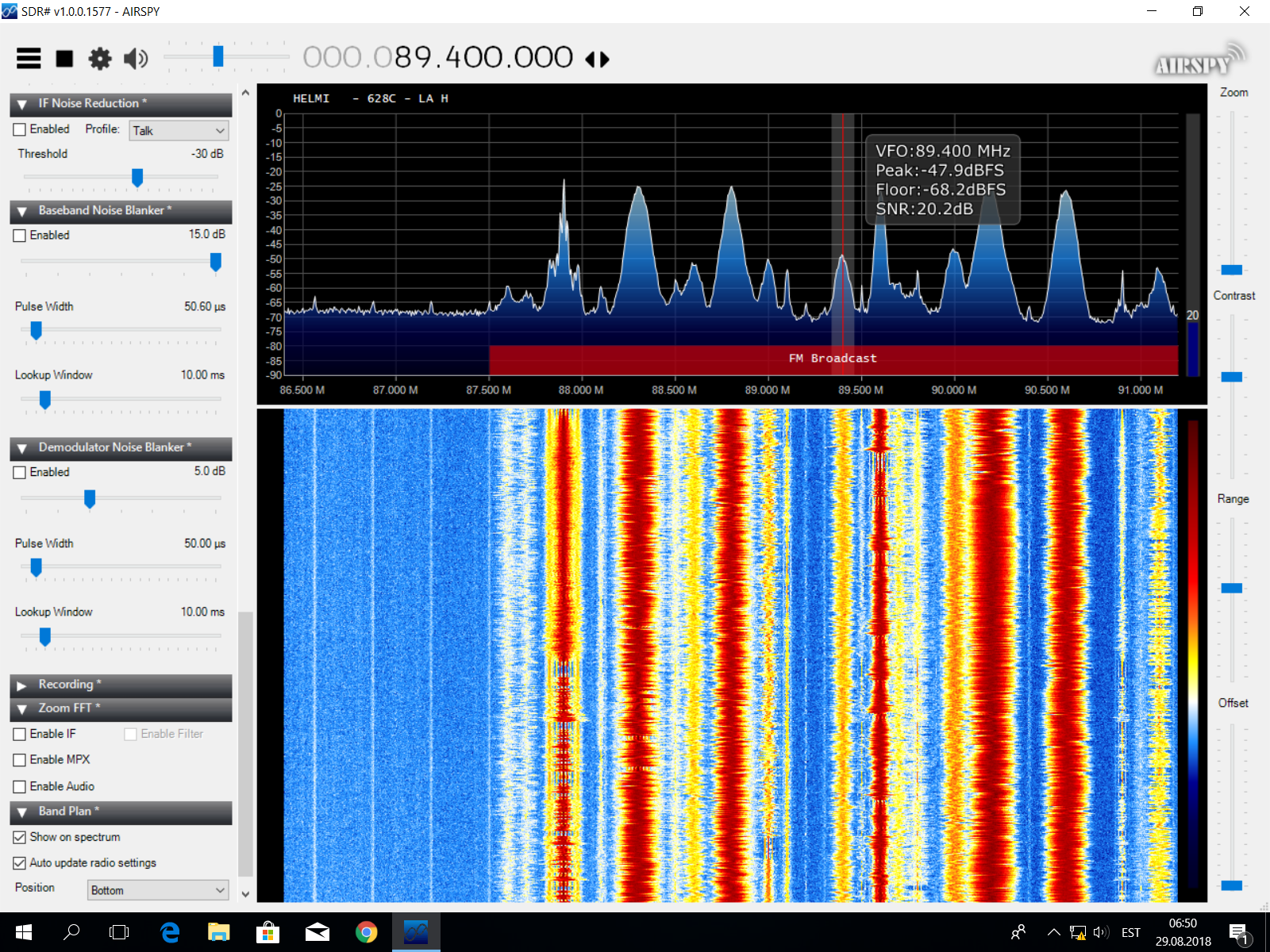The image size is (1270, 952).
Task: Open settings via the gear icon
Action: pos(100,59)
